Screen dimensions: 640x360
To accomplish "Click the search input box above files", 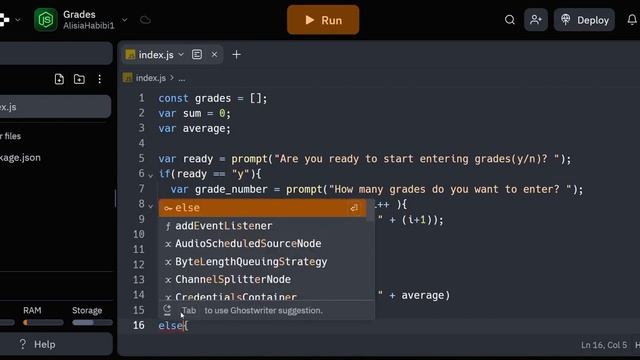I will [56, 53].
